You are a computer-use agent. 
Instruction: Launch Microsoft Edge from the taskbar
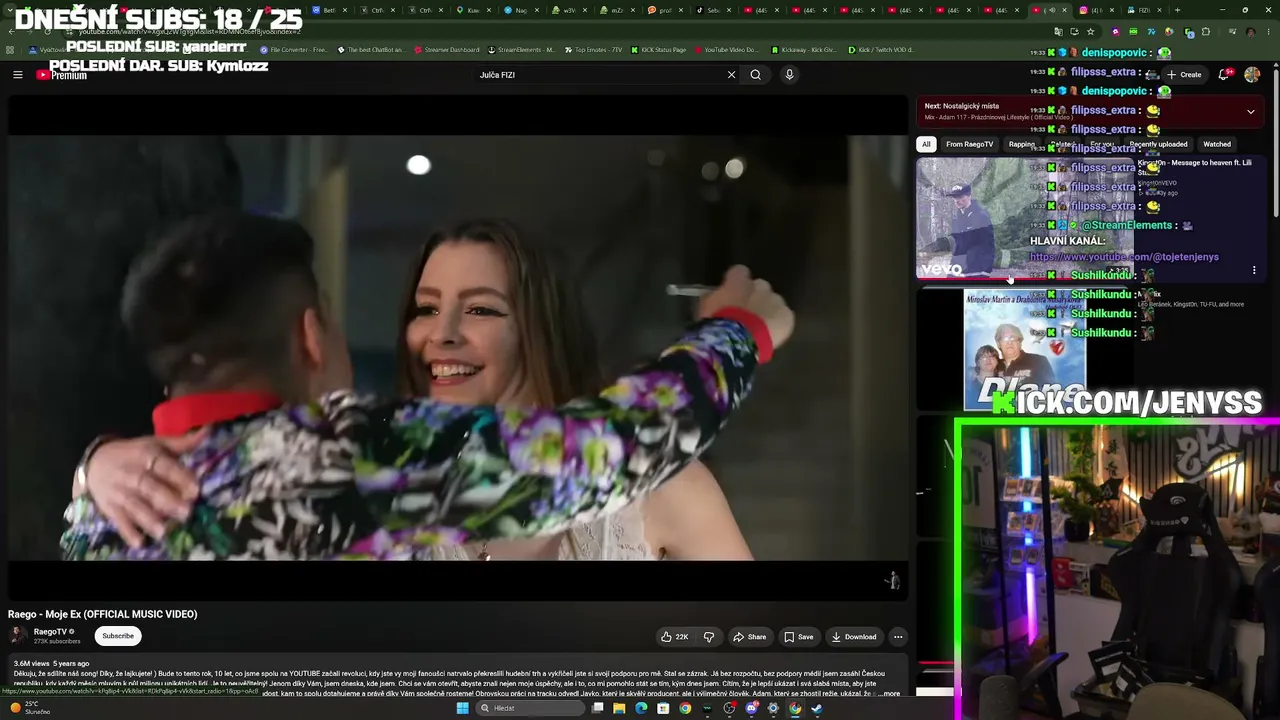coord(641,708)
